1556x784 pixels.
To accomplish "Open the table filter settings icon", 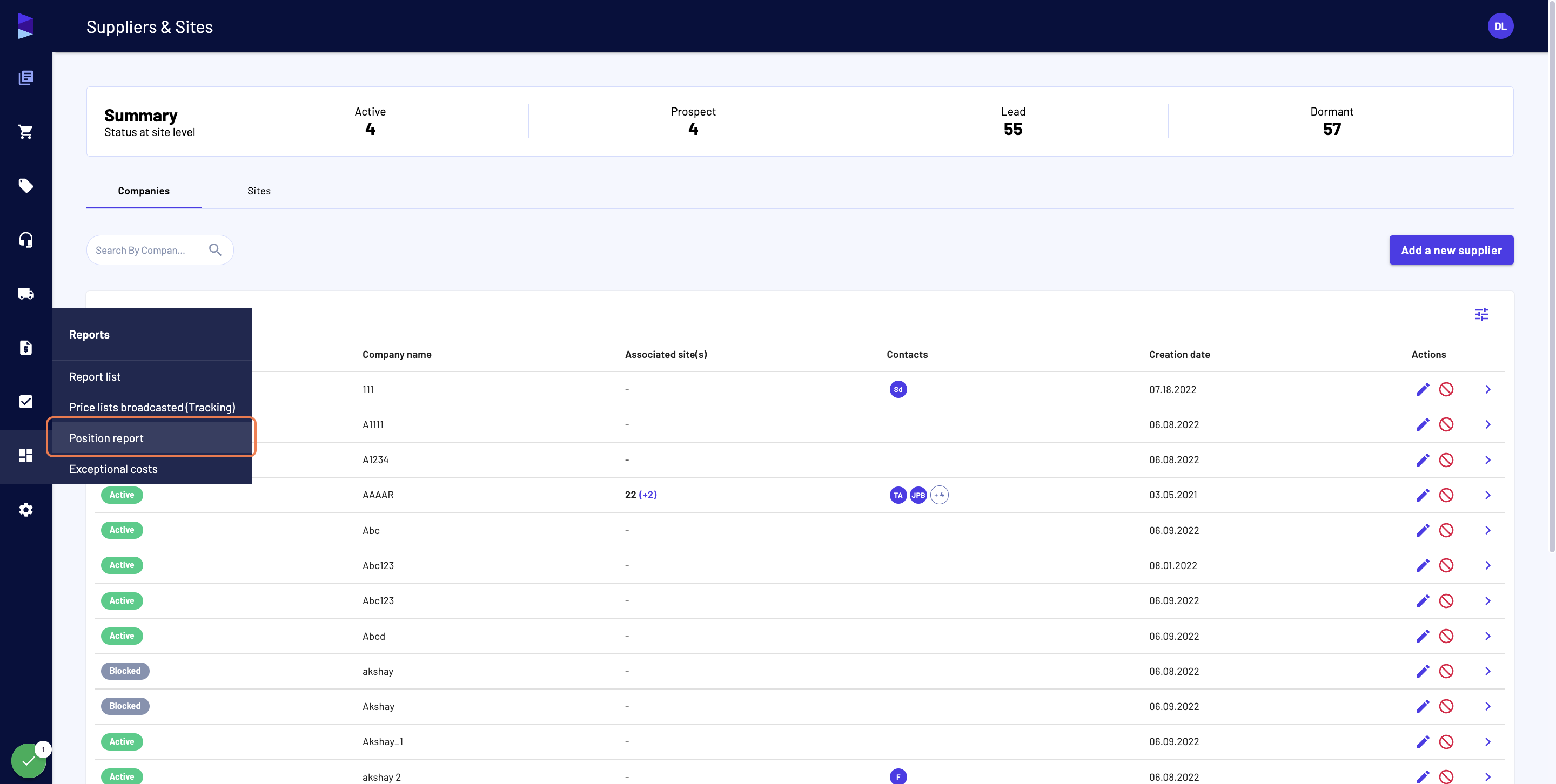I will 1481,314.
